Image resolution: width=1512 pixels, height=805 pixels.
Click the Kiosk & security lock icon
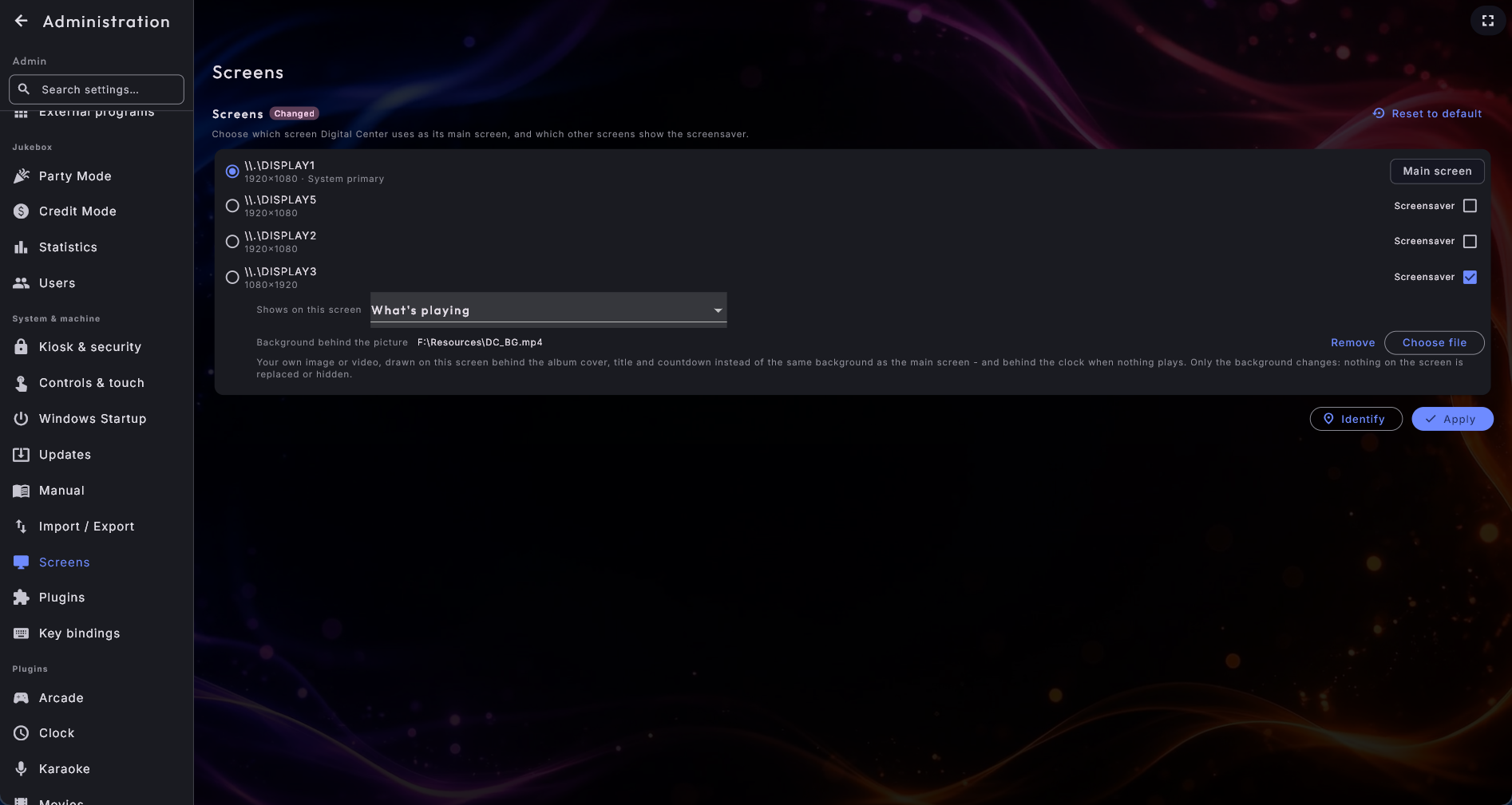(22, 347)
